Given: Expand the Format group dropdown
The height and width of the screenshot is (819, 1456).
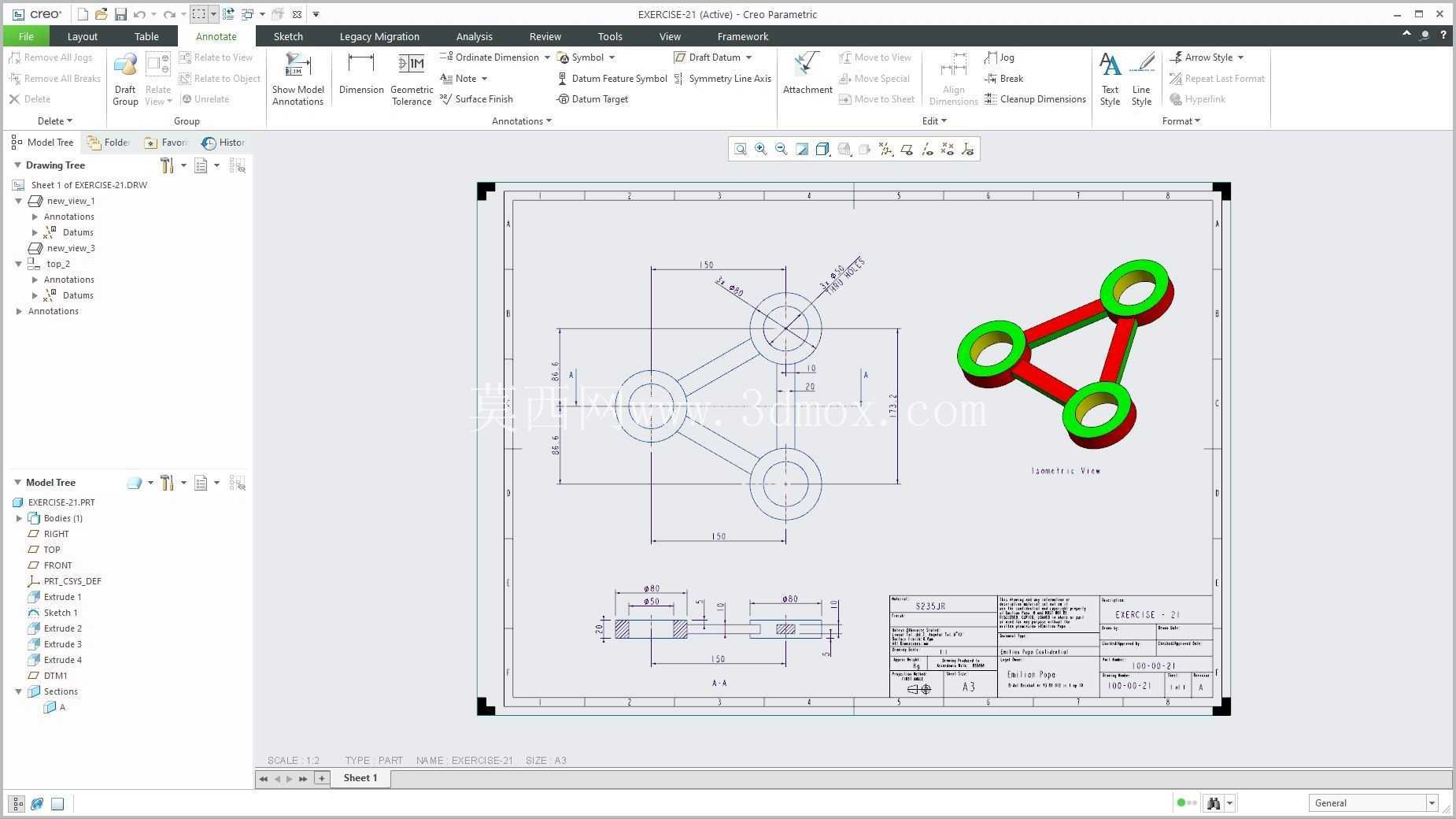Looking at the screenshot, I should (x=1181, y=121).
